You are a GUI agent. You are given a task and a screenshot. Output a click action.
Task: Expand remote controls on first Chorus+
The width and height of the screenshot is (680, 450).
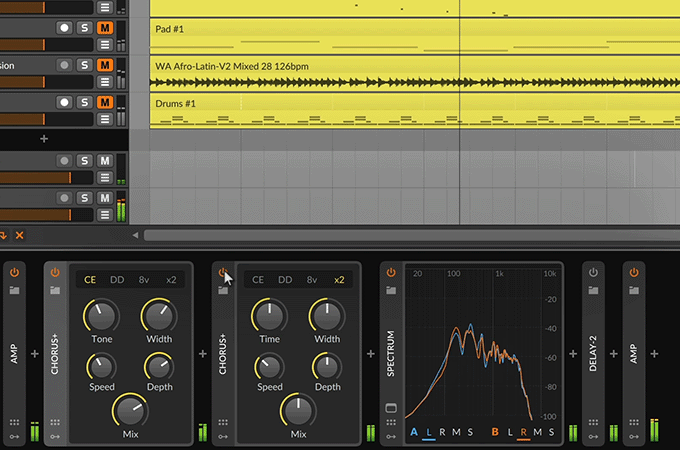pos(55,422)
